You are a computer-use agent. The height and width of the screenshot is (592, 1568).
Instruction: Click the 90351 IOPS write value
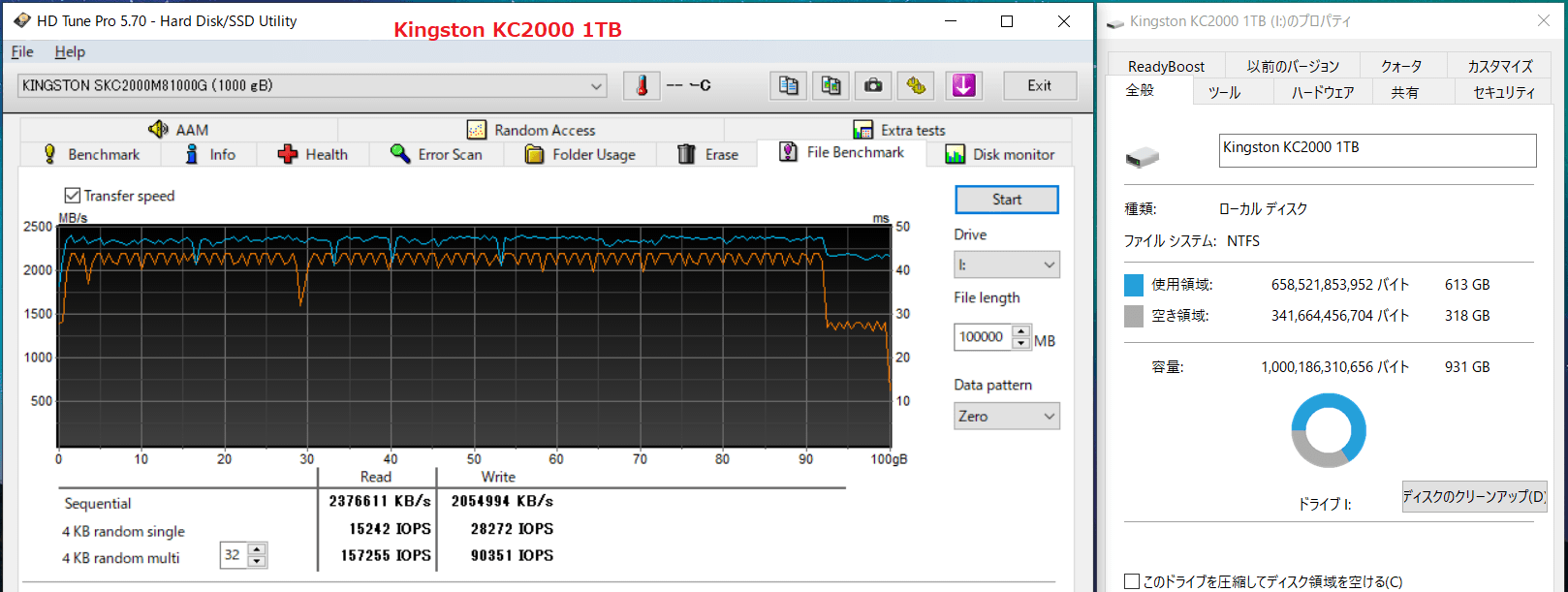point(512,555)
